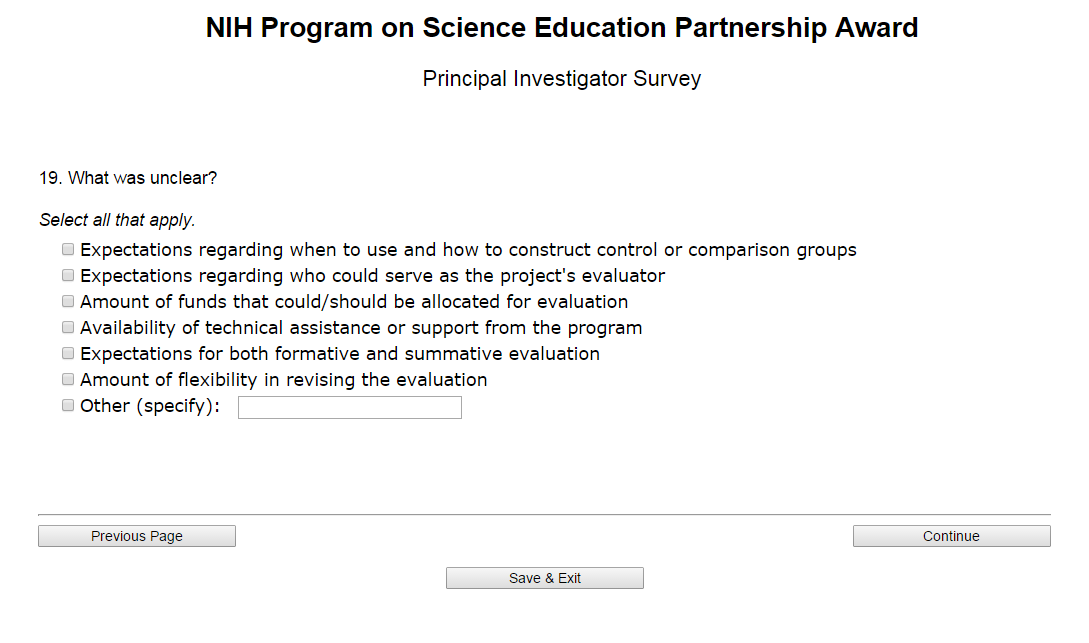Click the 'Select all that apply.' instruction
The height and width of the screenshot is (643, 1089).
point(117,220)
